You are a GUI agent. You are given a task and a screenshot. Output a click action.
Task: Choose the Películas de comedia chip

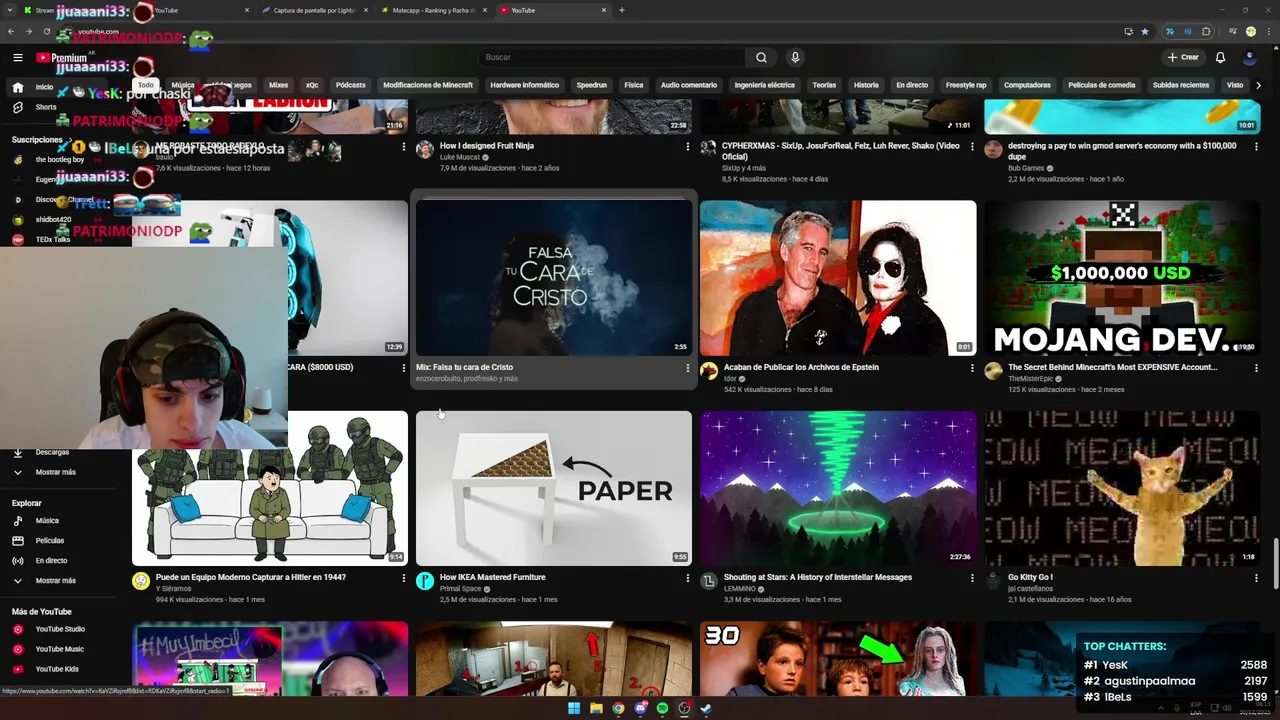(1102, 85)
